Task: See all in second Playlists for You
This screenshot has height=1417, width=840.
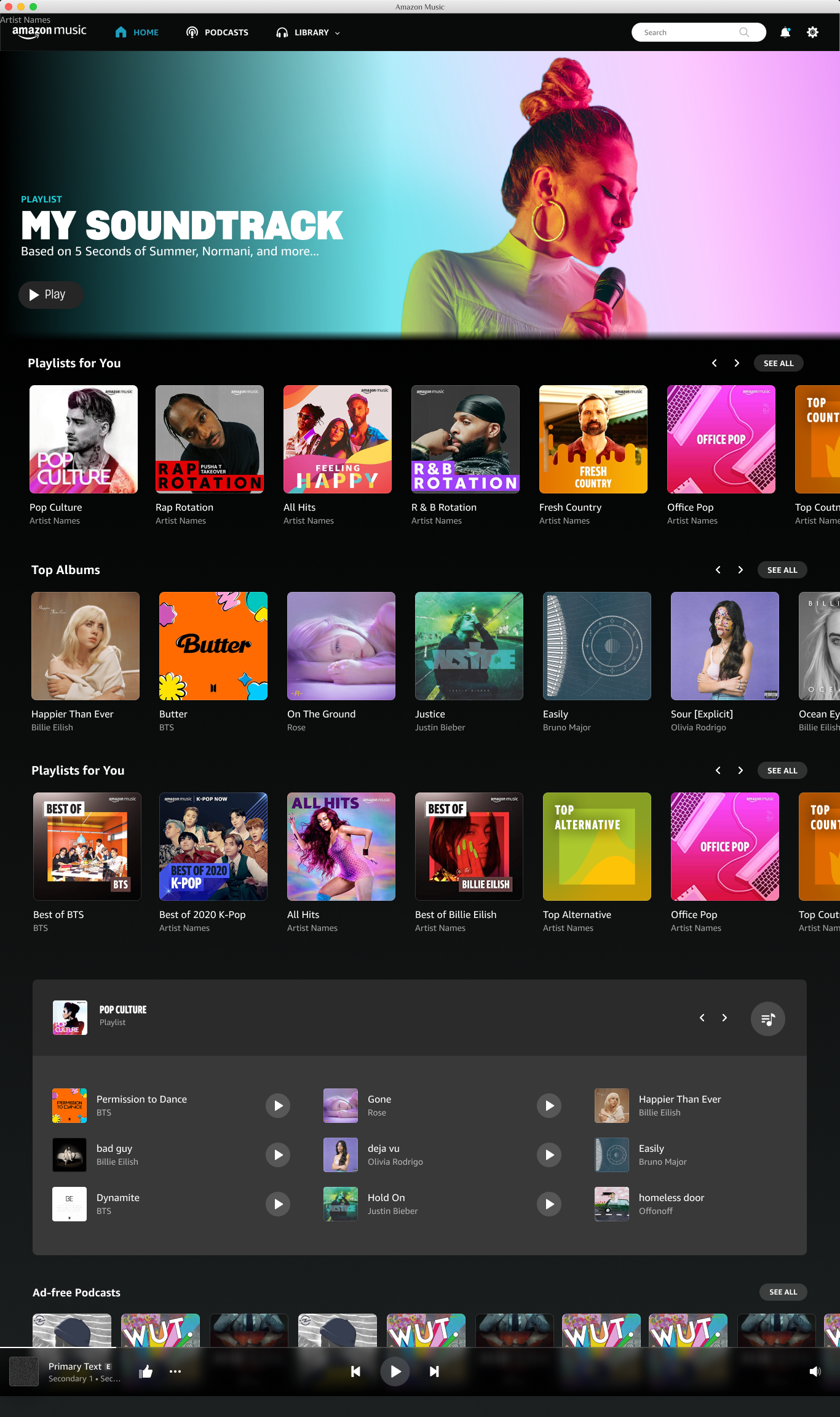Action: (782, 770)
